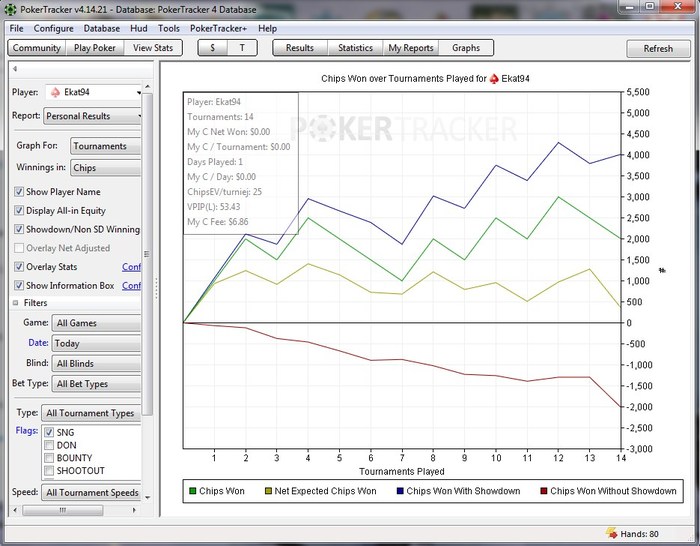
Task: Open the Date filter Today dropdown
Action: 96,343
